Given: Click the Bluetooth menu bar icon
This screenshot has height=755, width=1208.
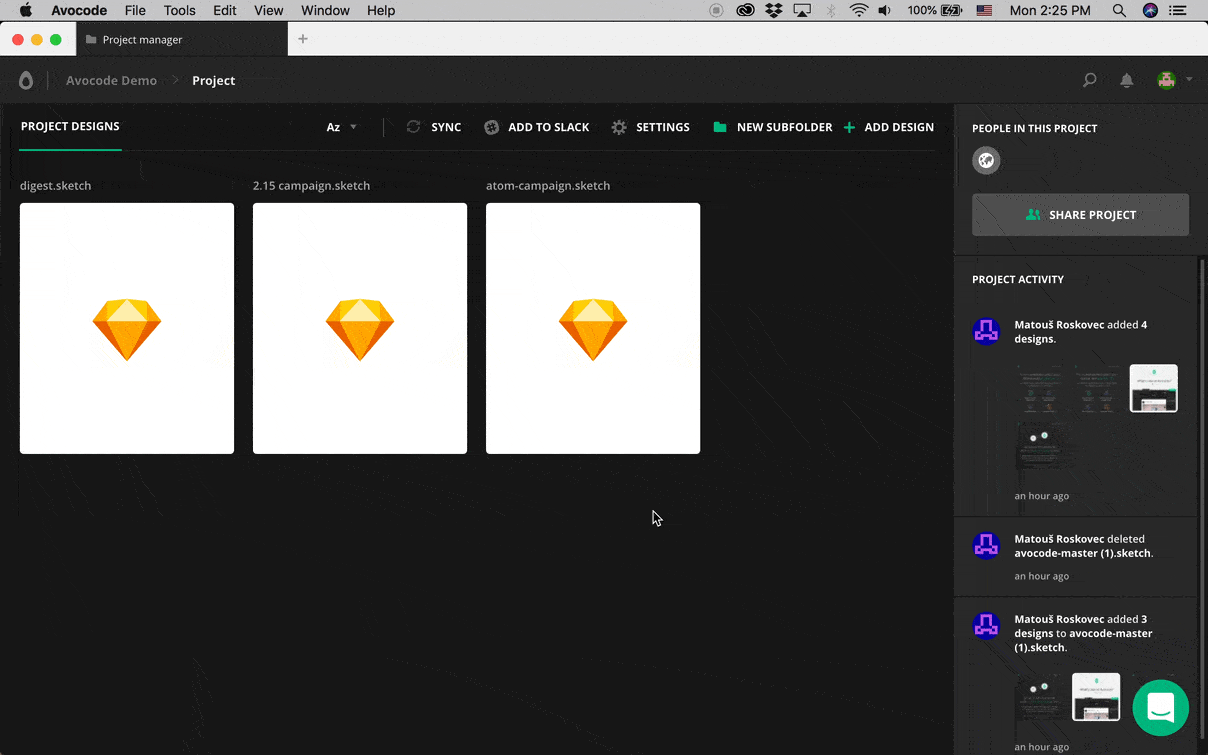Looking at the screenshot, I should pos(831,10).
